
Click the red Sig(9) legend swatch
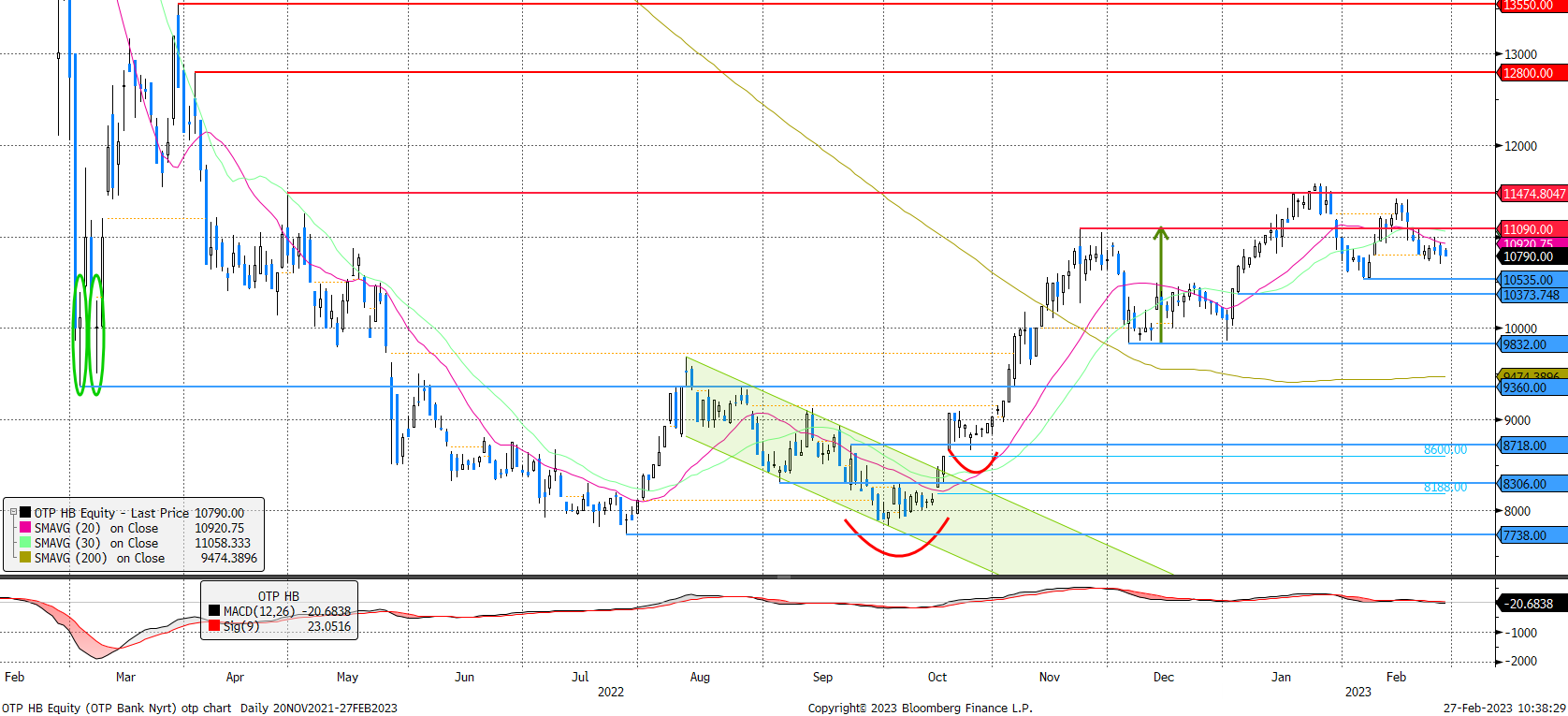click(x=214, y=626)
